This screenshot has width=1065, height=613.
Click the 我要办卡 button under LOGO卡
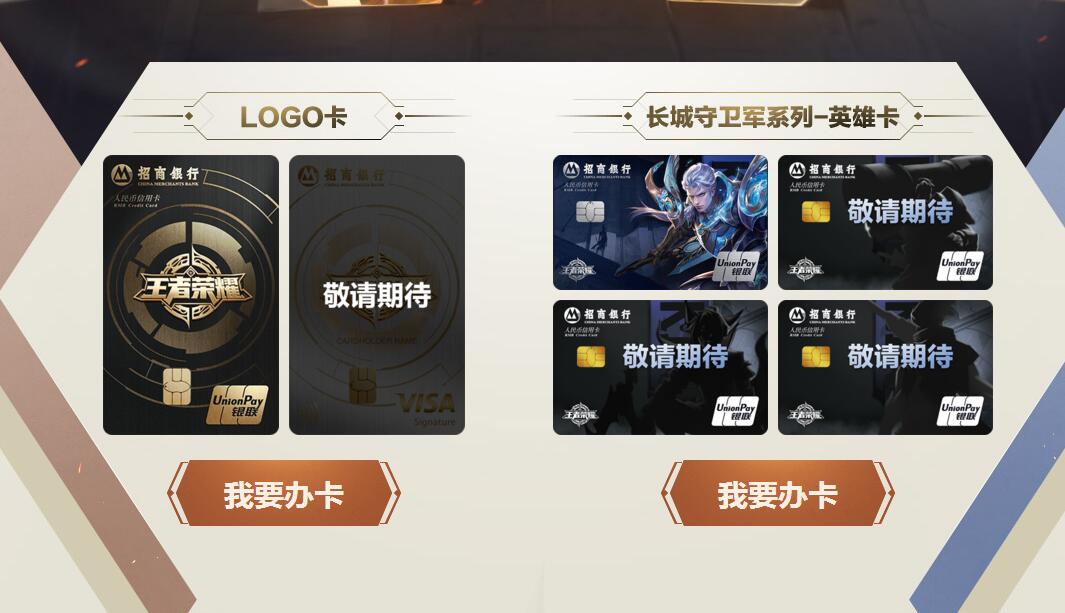pos(284,494)
